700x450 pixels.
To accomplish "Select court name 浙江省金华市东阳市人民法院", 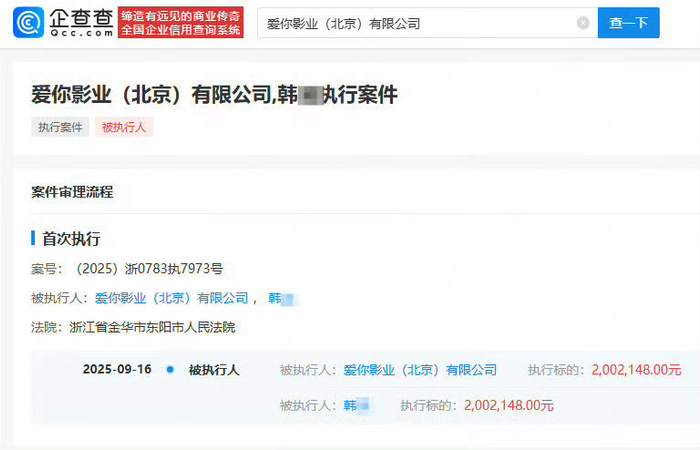I will click(152, 327).
